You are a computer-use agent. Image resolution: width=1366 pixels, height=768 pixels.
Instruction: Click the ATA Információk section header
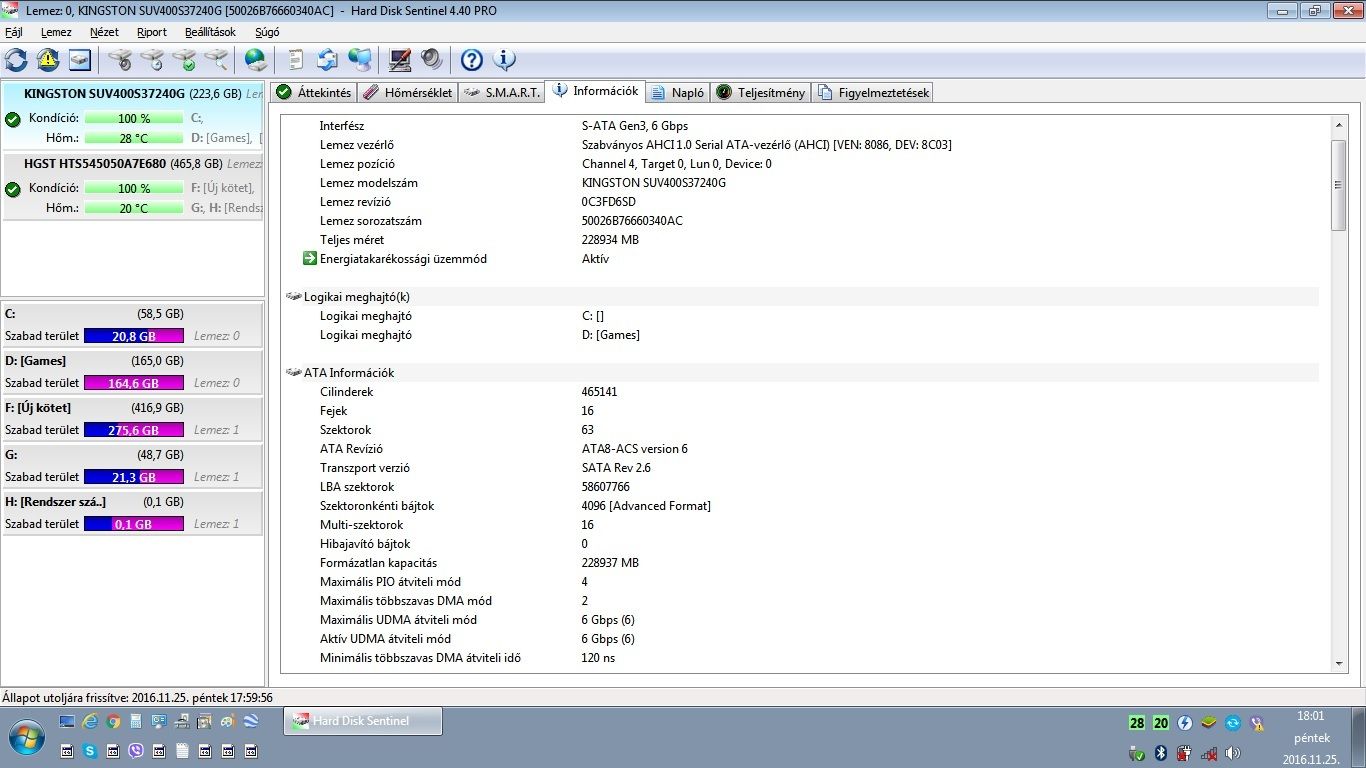tap(349, 373)
